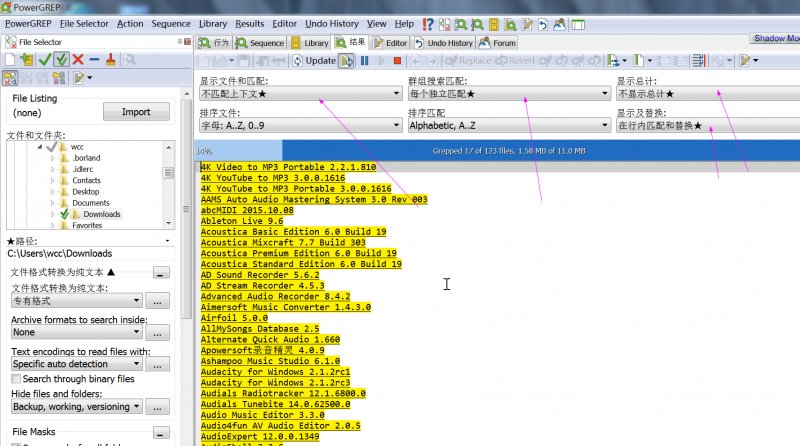Screen dimensions: 800x446
Task: Pin the File Selector panel
Action: click(x=180, y=41)
